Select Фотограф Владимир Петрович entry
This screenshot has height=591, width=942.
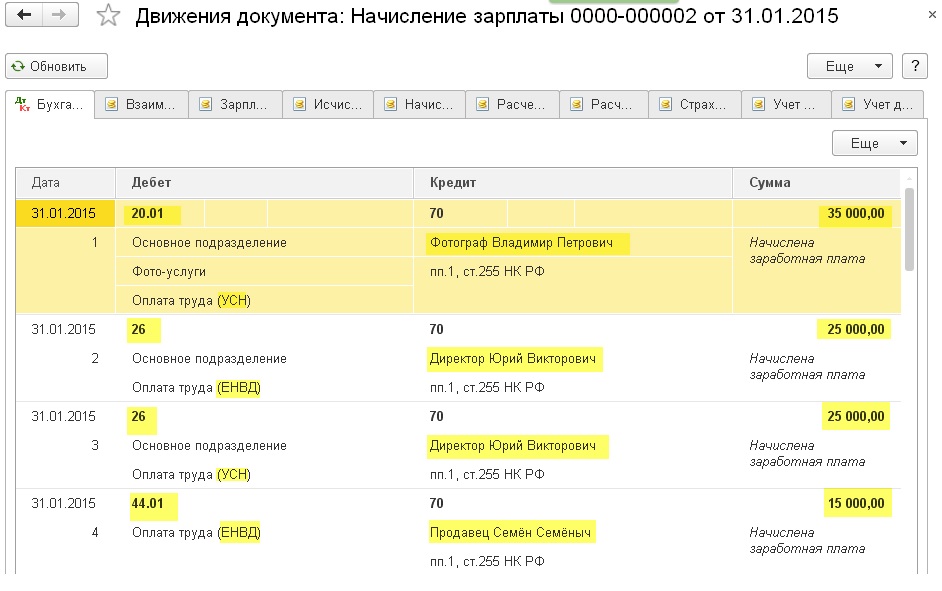click(x=521, y=243)
